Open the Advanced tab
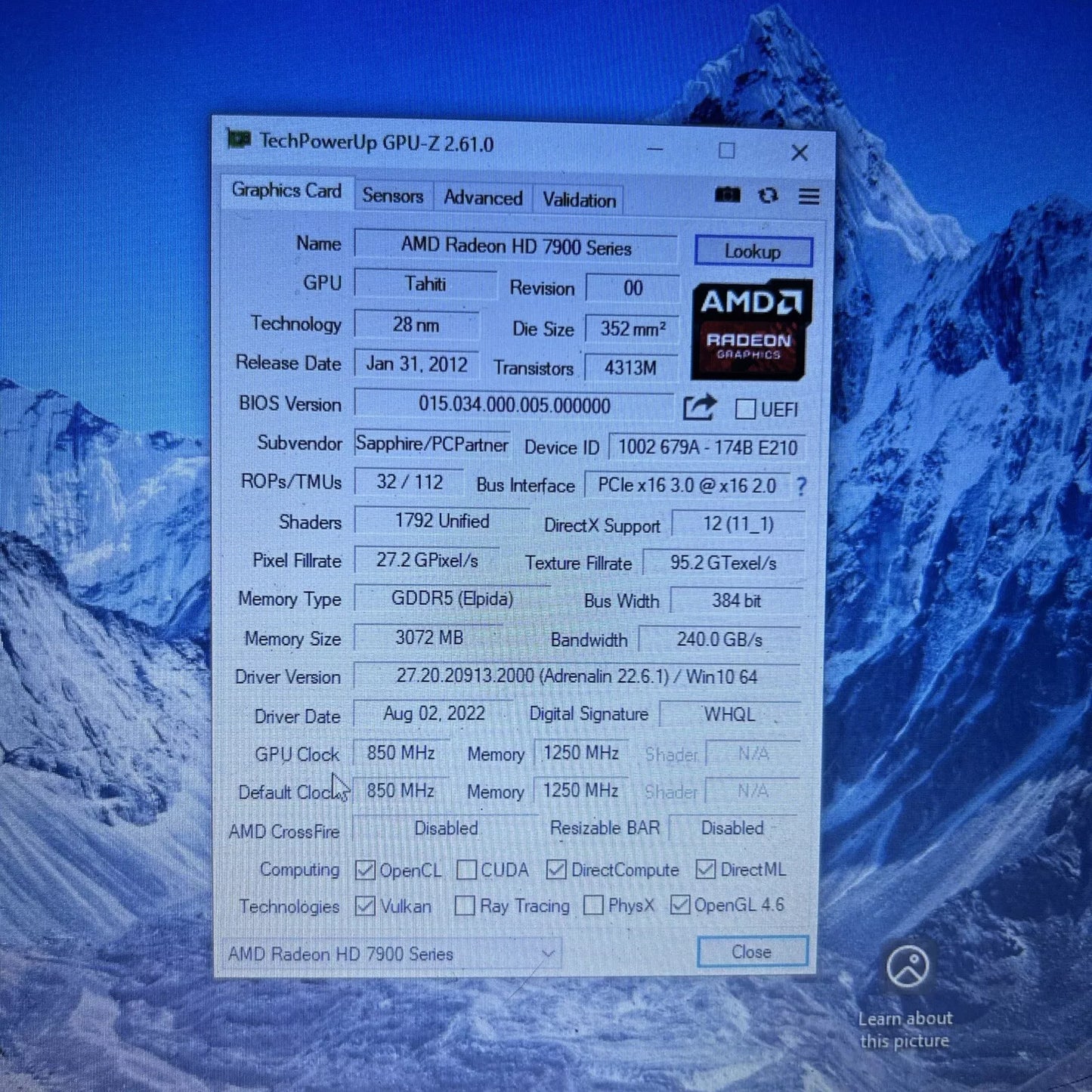This screenshot has height=1092, width=1092. pyautogui.click(x=483, y=198)
